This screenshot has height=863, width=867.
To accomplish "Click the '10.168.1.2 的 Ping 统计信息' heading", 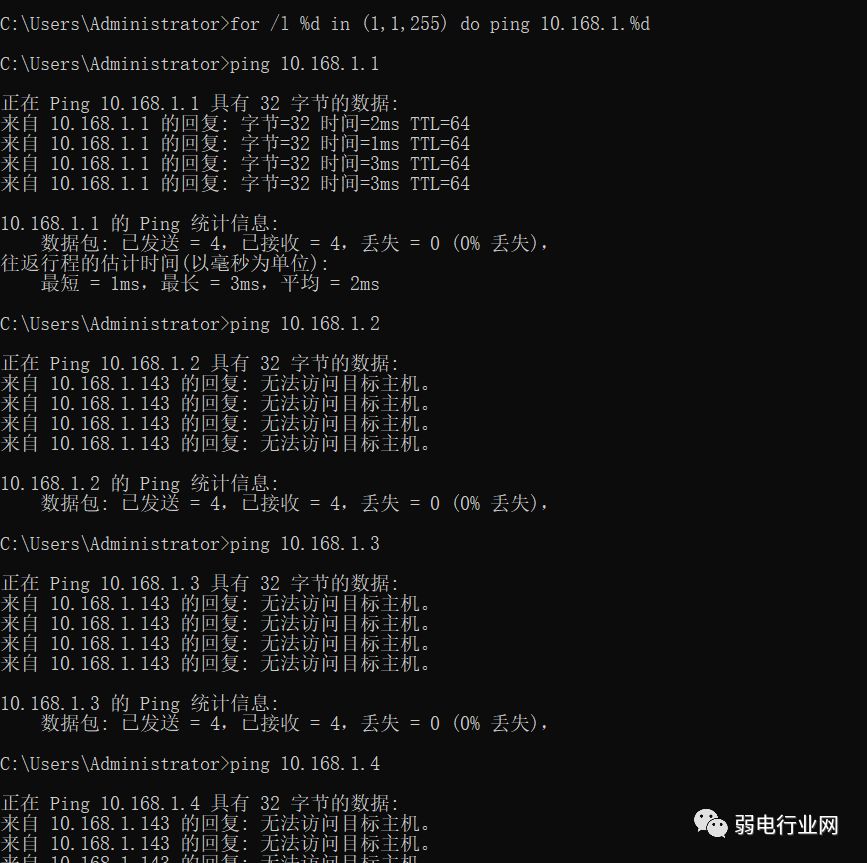I will point(140,484).
